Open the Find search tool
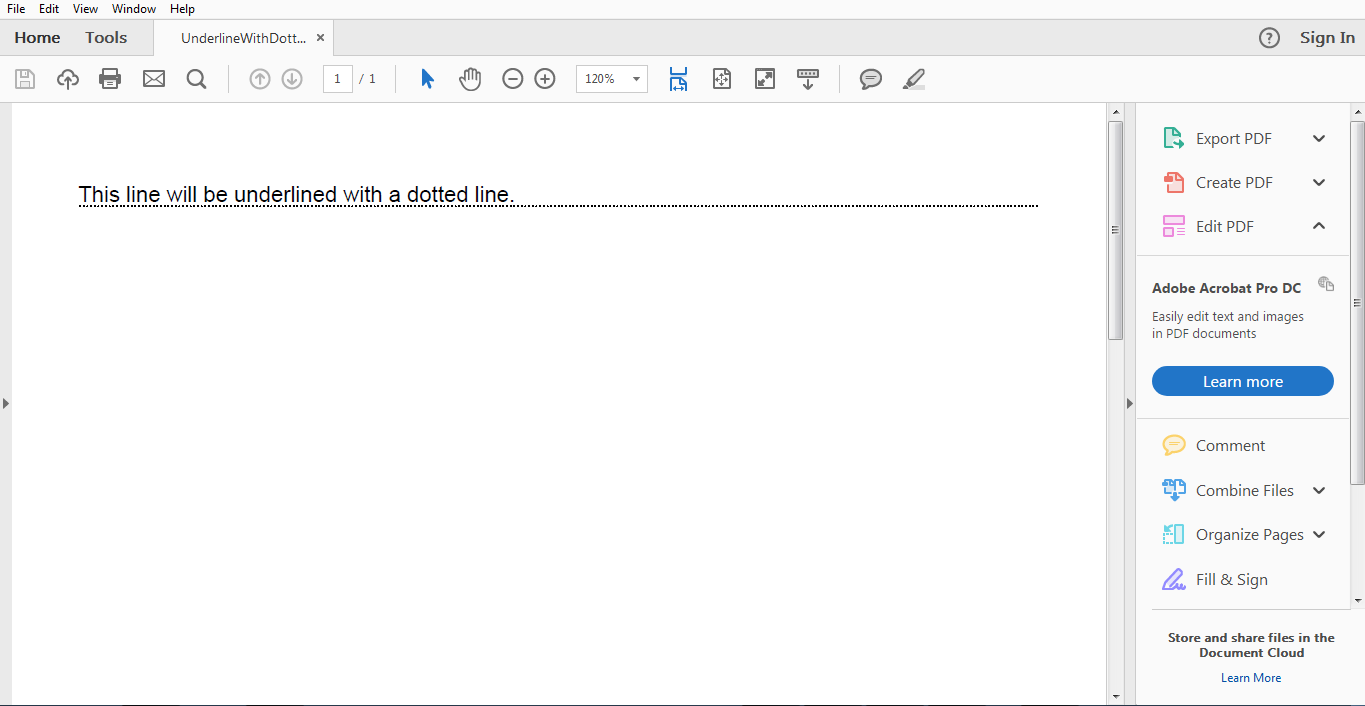1365x706 pixels. point(196,78)
